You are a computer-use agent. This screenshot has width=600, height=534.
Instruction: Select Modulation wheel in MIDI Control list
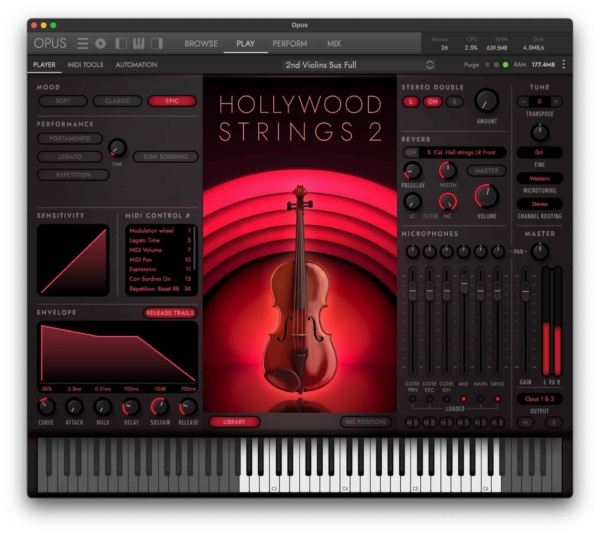click(160, 231)
